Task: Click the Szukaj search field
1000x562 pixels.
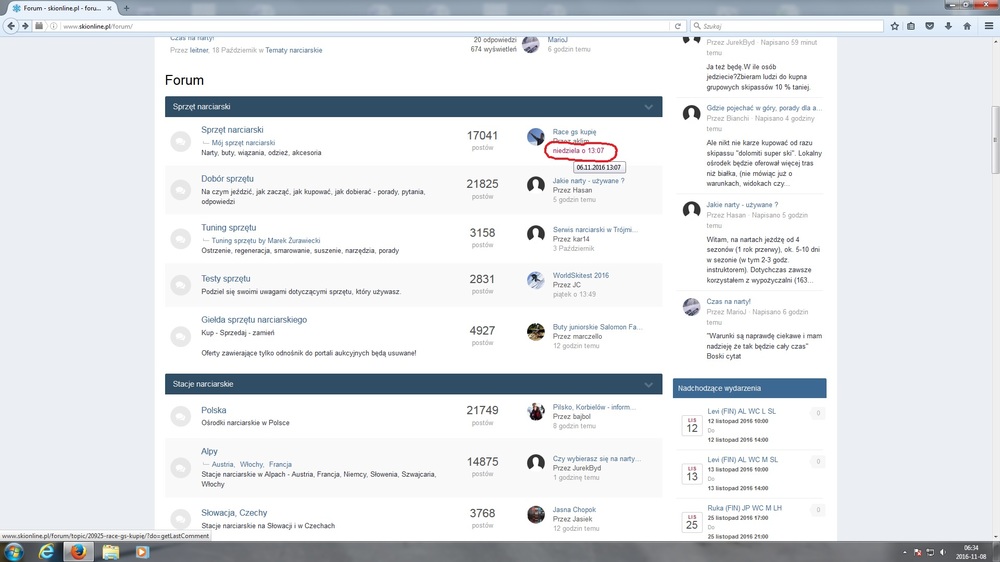Action: (x=788, y=26)
